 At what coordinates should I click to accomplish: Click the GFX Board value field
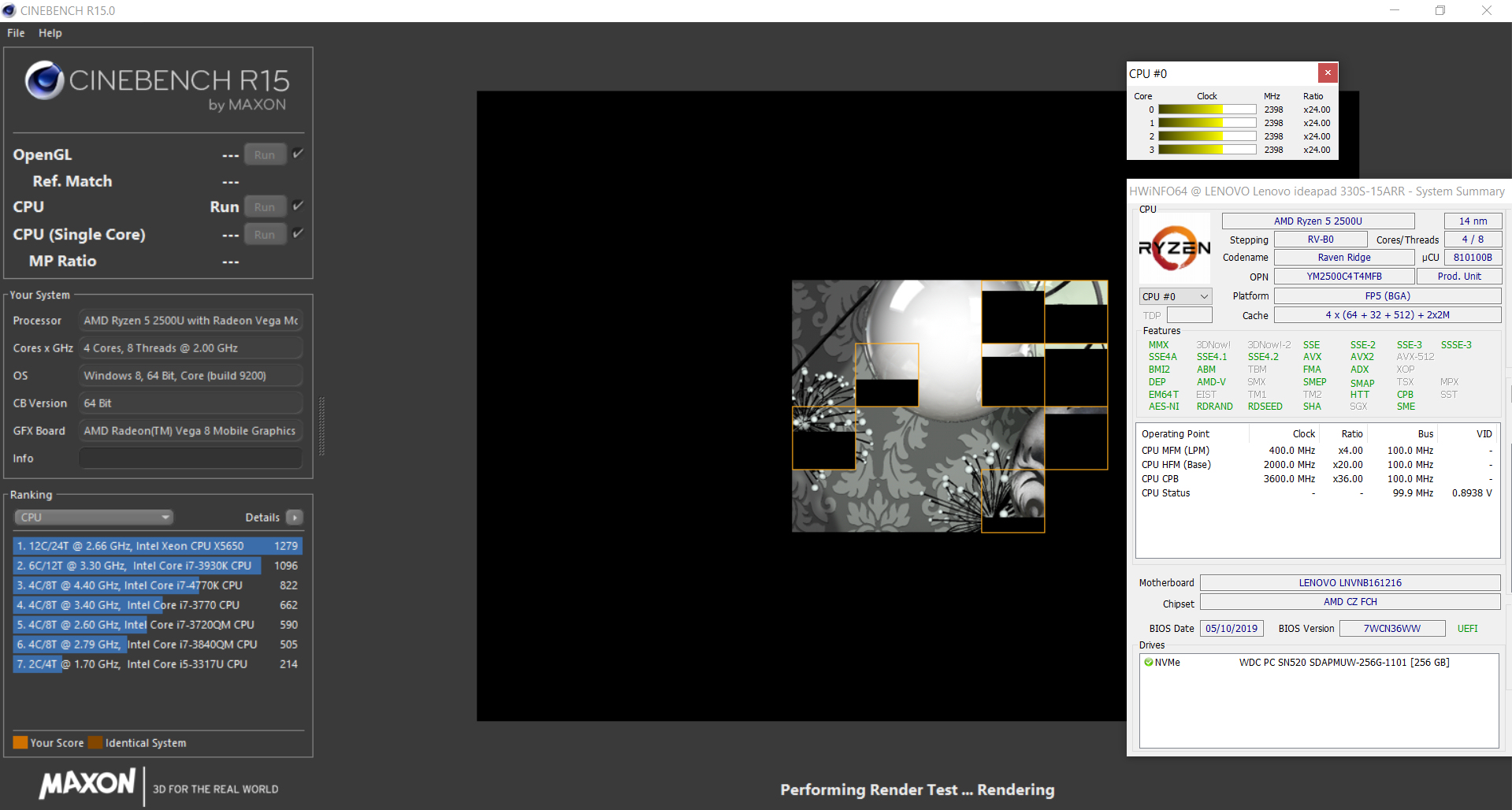point(191,431)
